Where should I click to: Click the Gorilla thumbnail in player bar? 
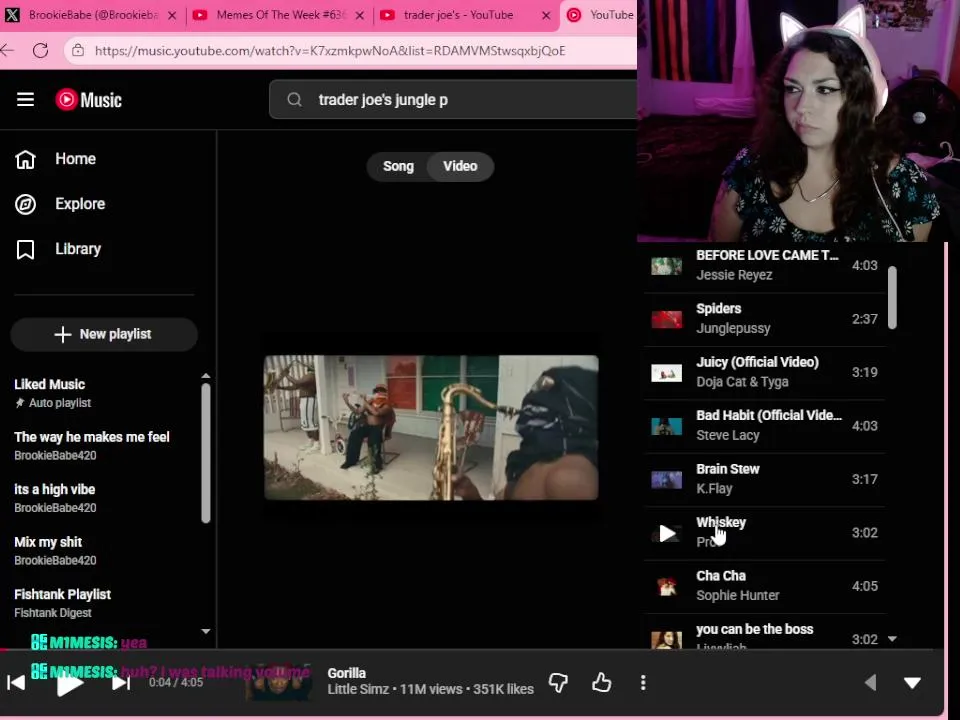tap(279, 683)
